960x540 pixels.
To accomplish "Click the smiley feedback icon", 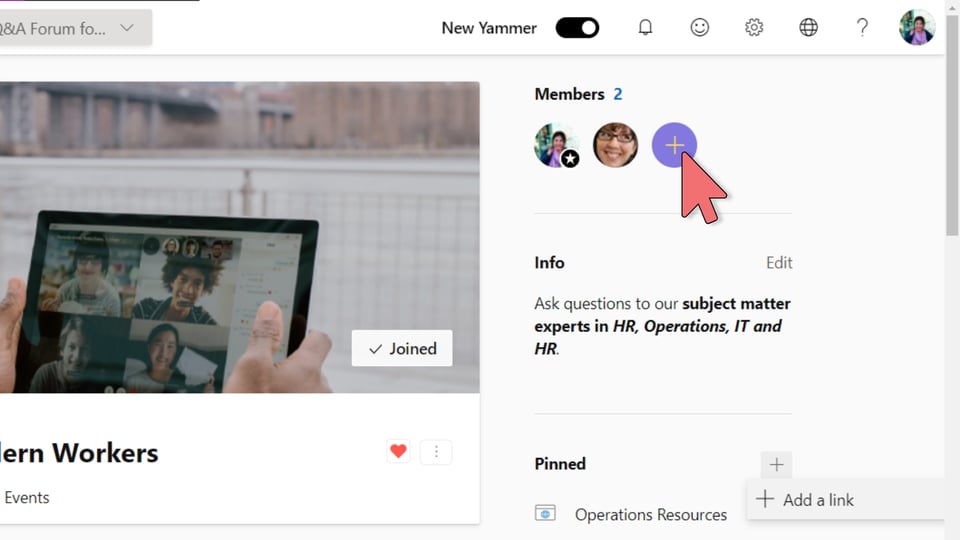I will [699, 28].
